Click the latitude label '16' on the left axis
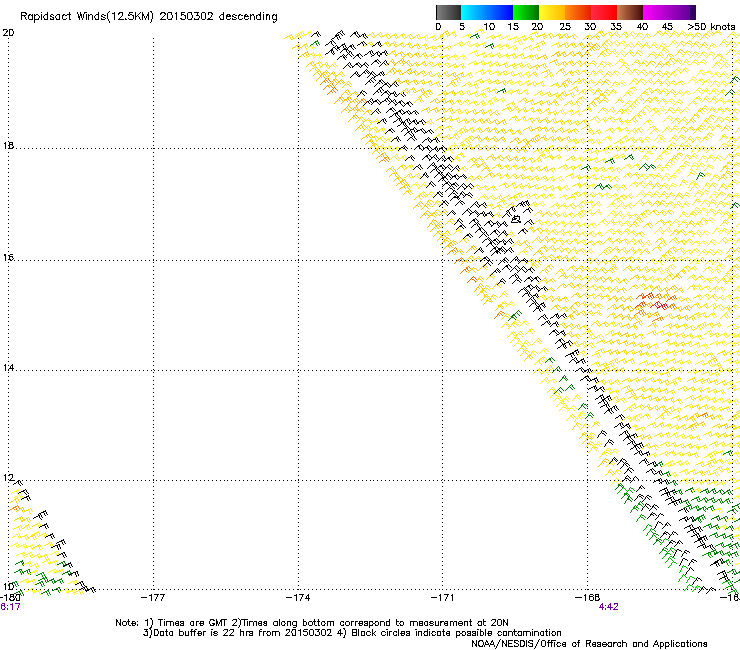Screen dimensions: 740x650 [8, 258]
